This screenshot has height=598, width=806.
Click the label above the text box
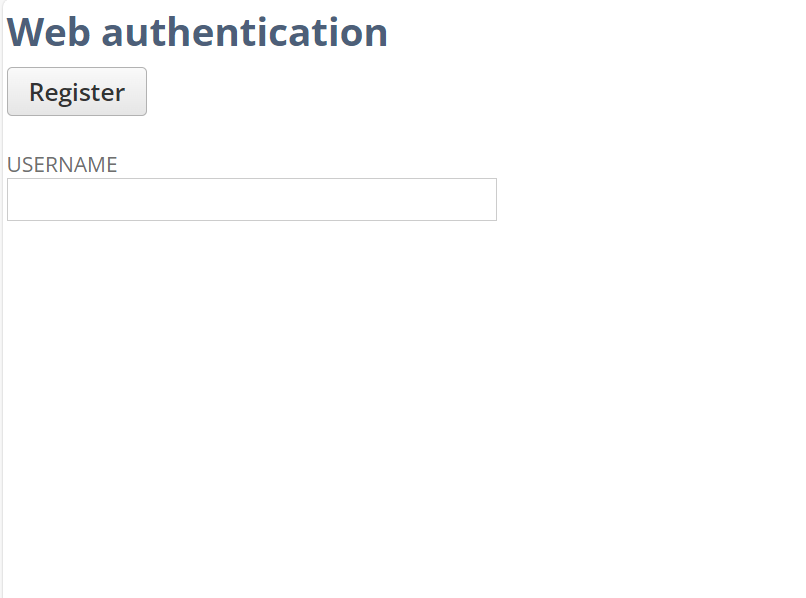pyautogui.click(x=62, y=165)
